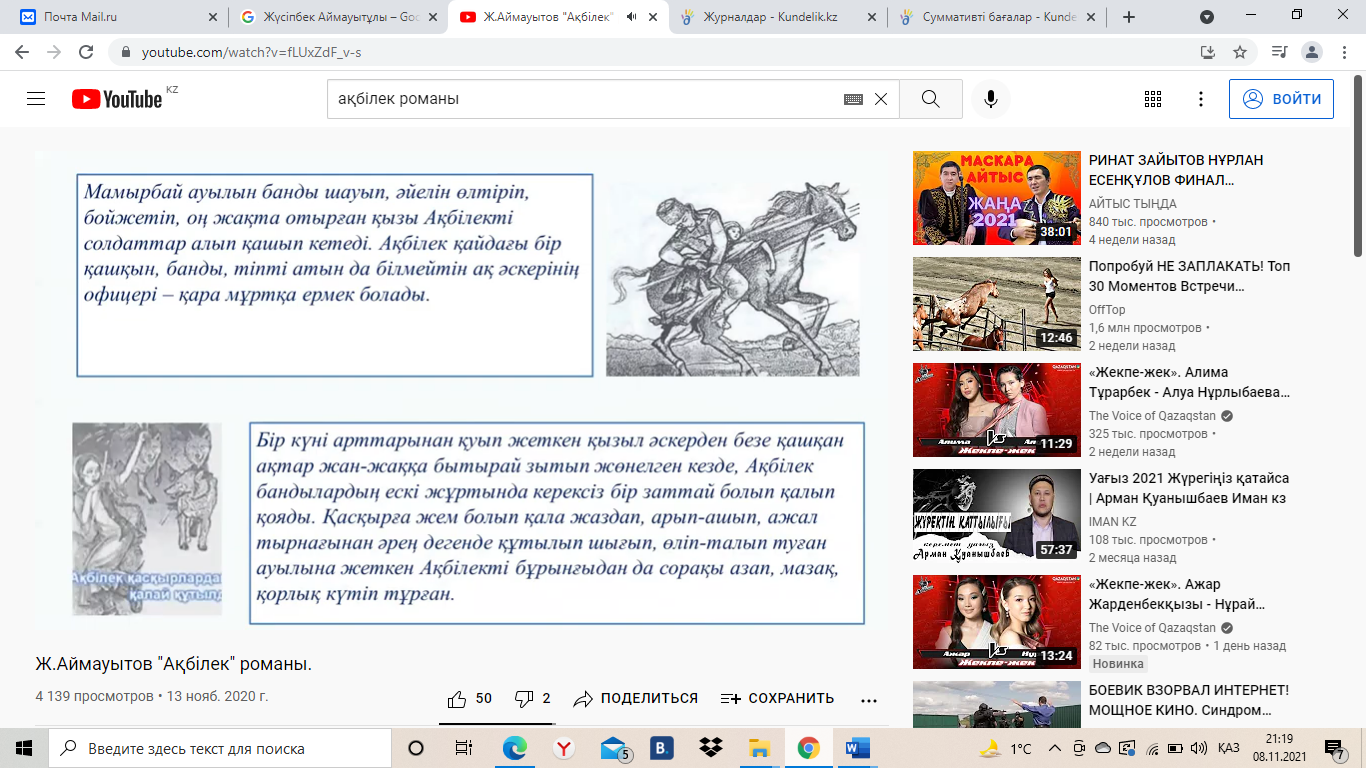This screenshot has width=1366, height=768.
Task: Go to YouTube home via logo
Action: click(x=117, y=99)
